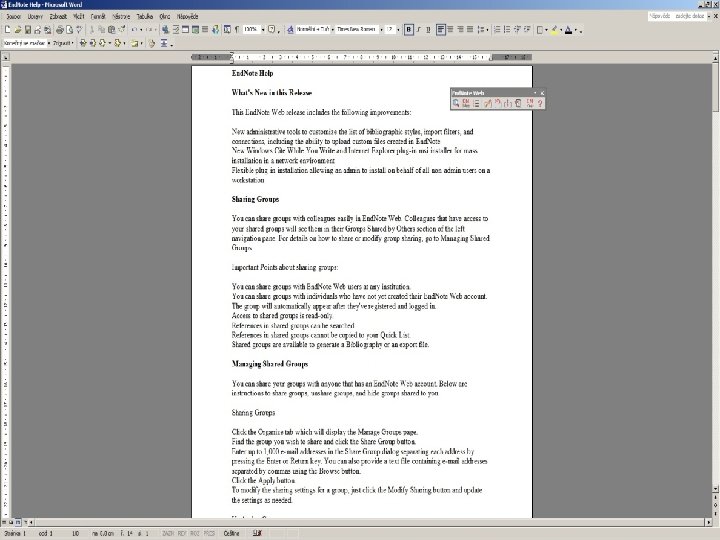The width and height of the screenshot is (720, 540).
Task: Open the EndNote Web preferences icon
Action: click(529, 103)
